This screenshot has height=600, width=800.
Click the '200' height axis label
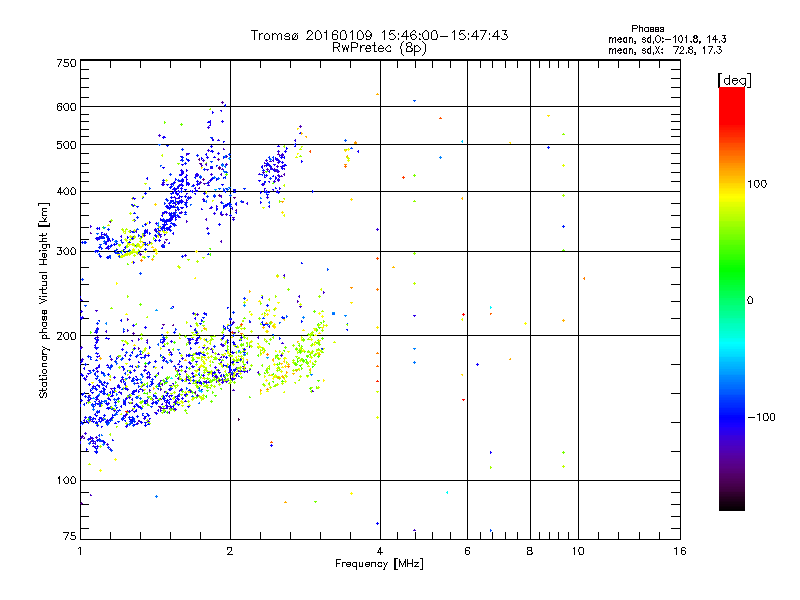tap(66, 336)
